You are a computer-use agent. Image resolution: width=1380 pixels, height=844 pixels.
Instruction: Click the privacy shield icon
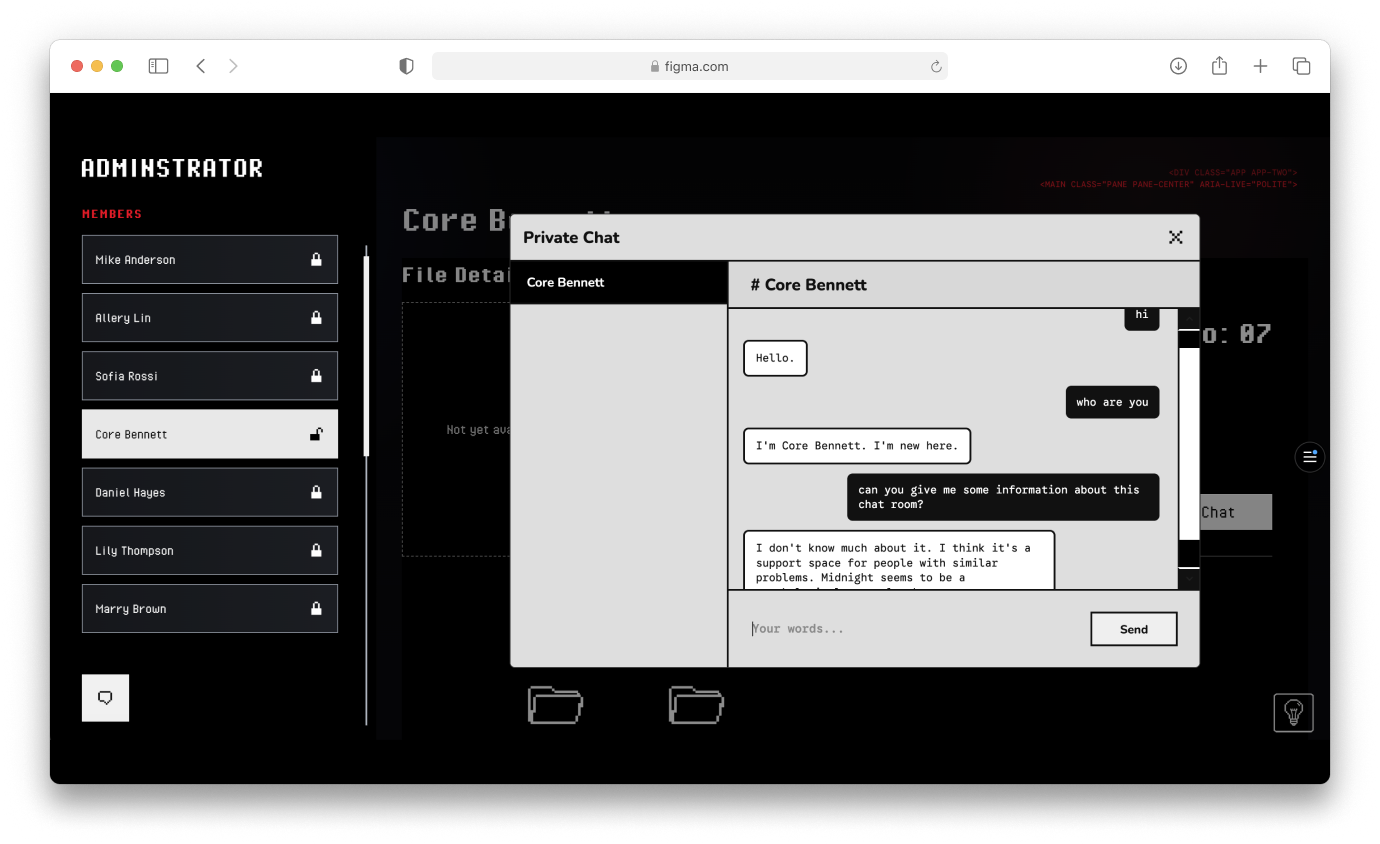pyautogui.click(x=406, y=66)
